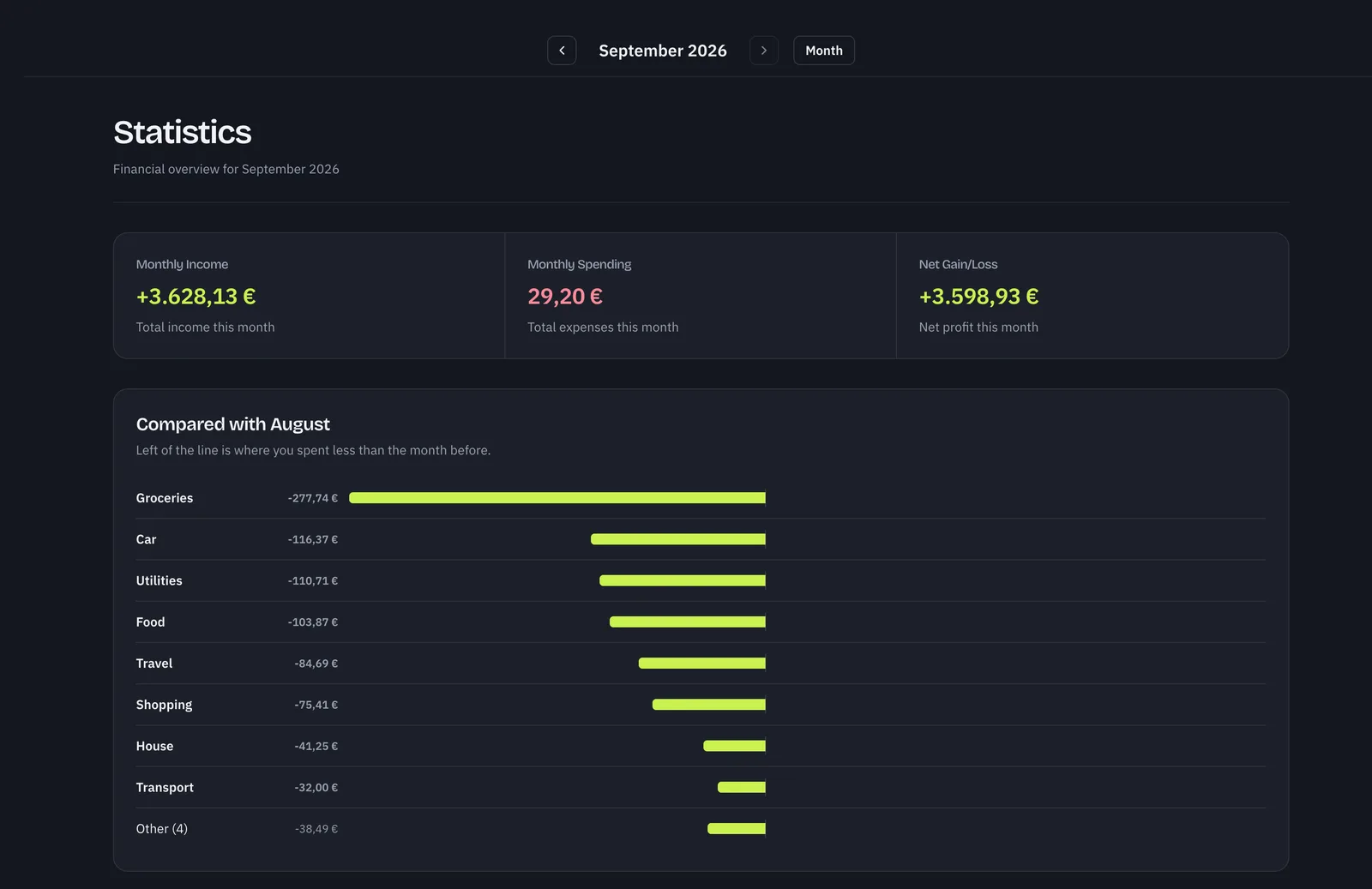This screenshot has width=1372, height=889.
Task: Click the -38,49 € Other value
Action: click(316, 828)
